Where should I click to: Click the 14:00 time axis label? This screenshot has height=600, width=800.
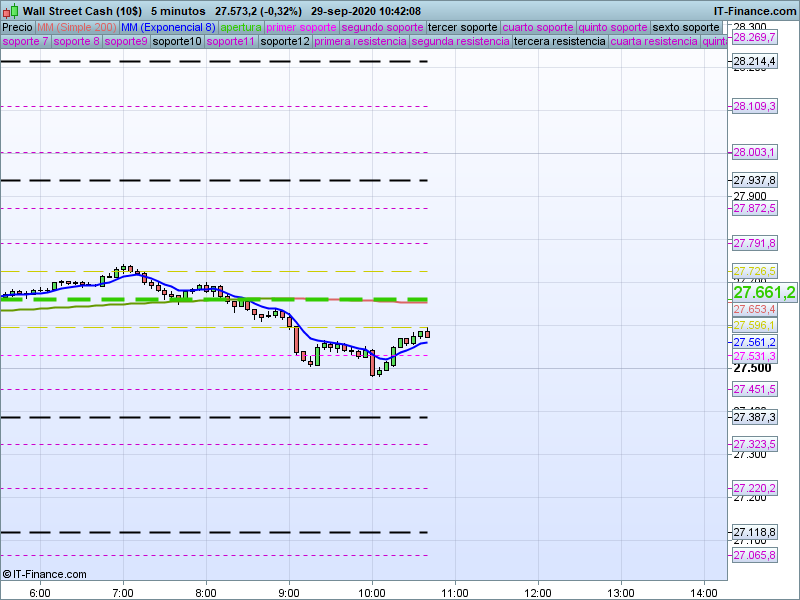coord(704,593)
